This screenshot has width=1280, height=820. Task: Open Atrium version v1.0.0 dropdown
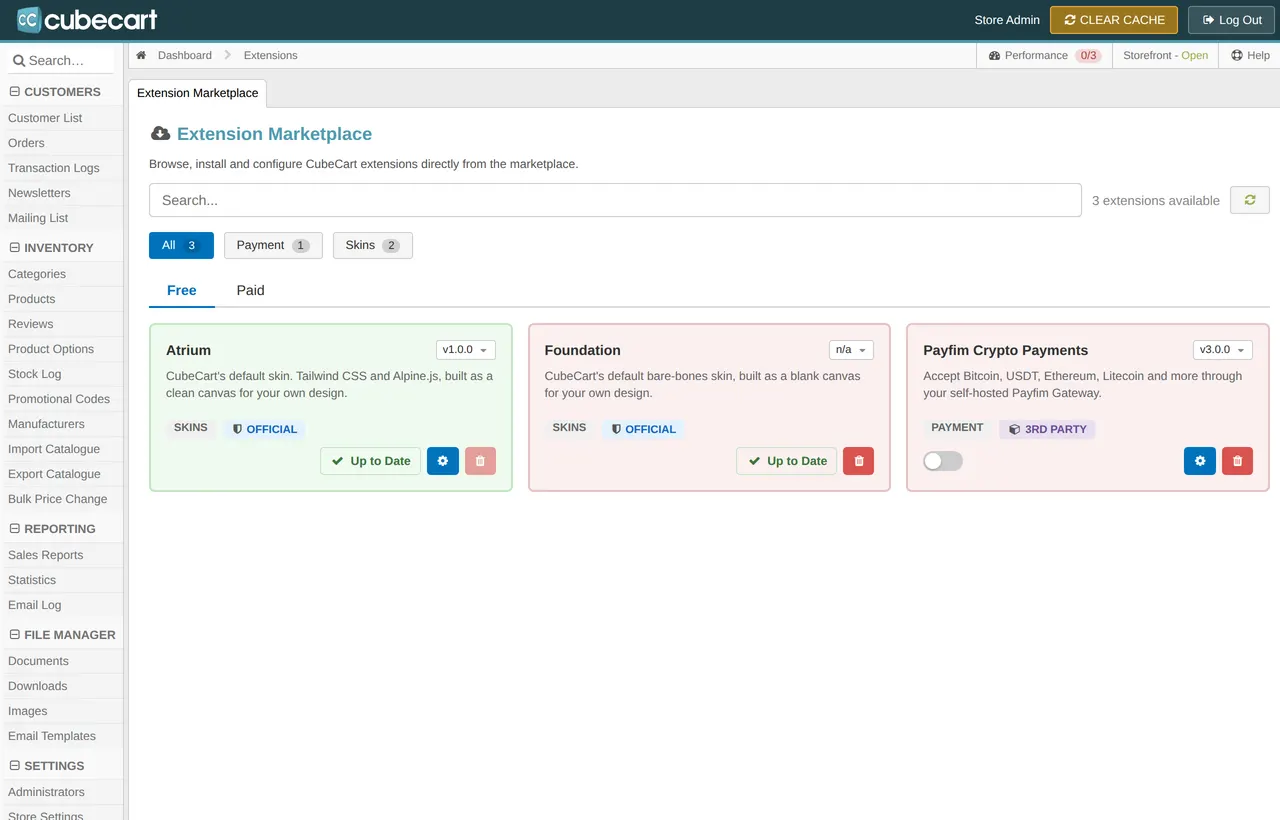click(x=466, y=350)
